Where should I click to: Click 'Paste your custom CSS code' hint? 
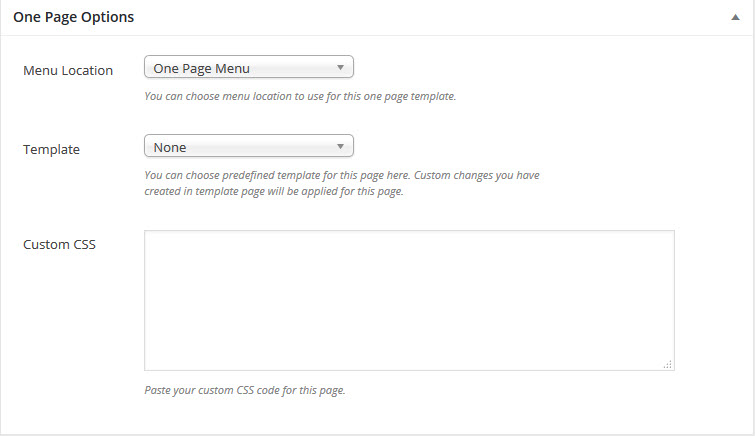click(x=245, y=390)
